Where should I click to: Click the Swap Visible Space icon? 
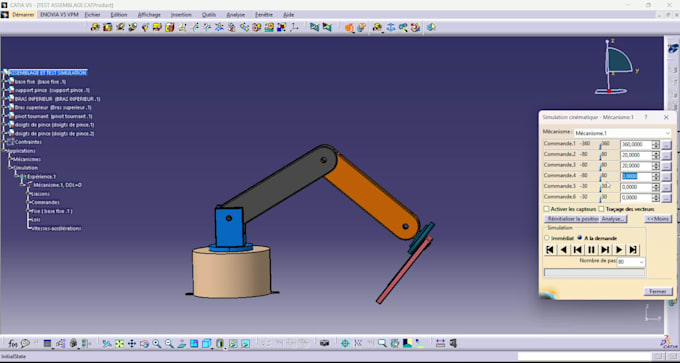(245, 343)
